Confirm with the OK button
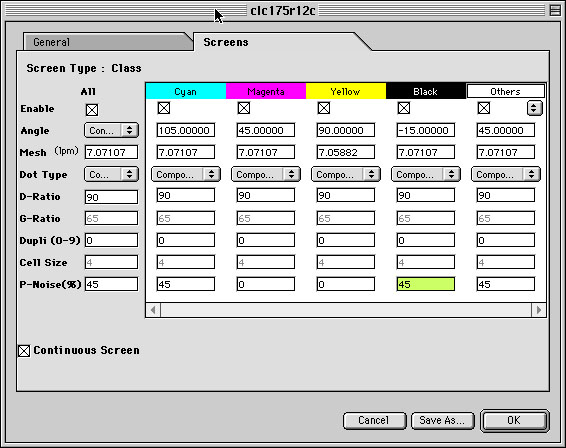Screen dimensions: 566x448 (514, 421)
